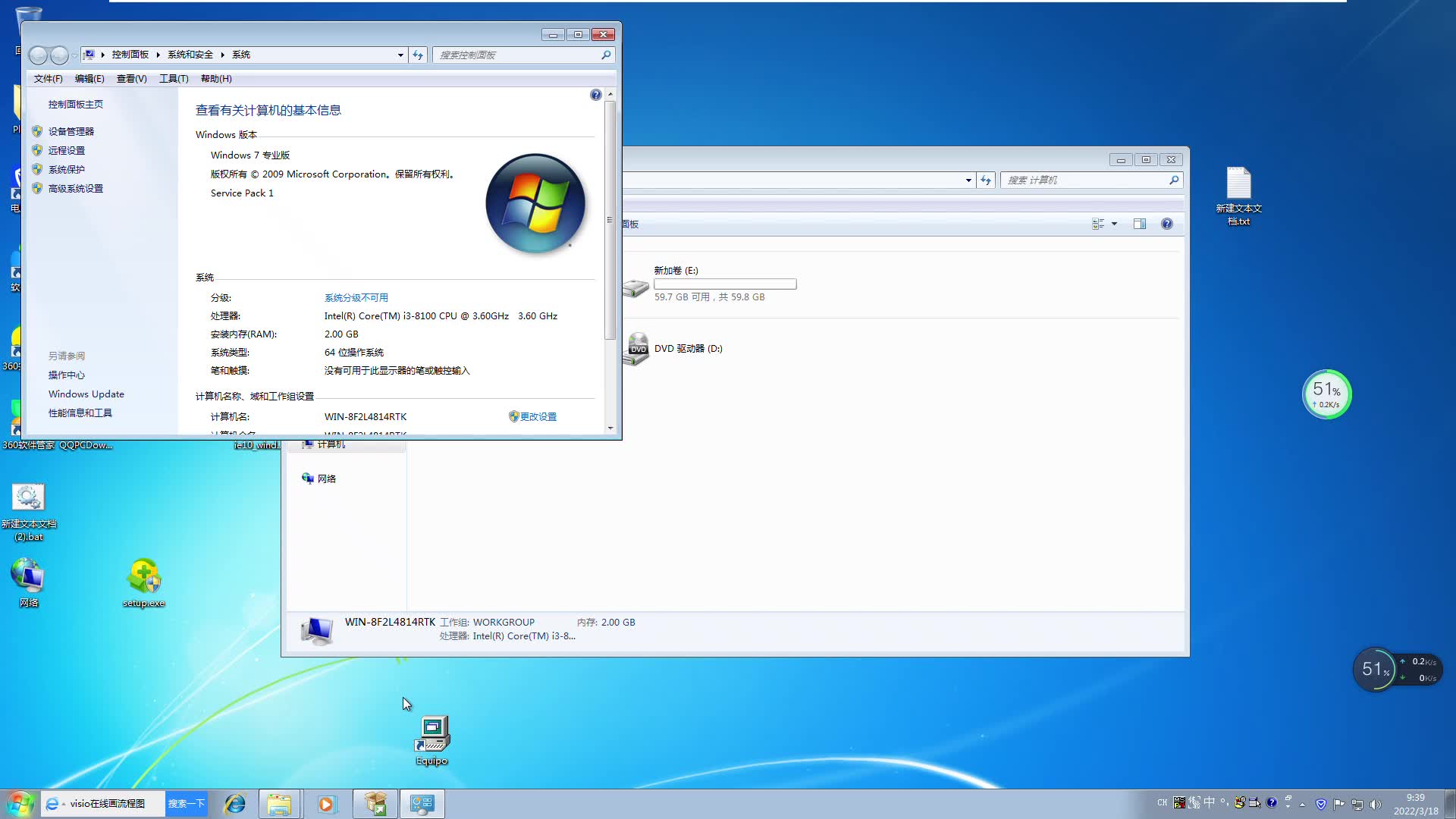Open the 编辑(E) menu
1456x819 pixels.
point(89,78)
